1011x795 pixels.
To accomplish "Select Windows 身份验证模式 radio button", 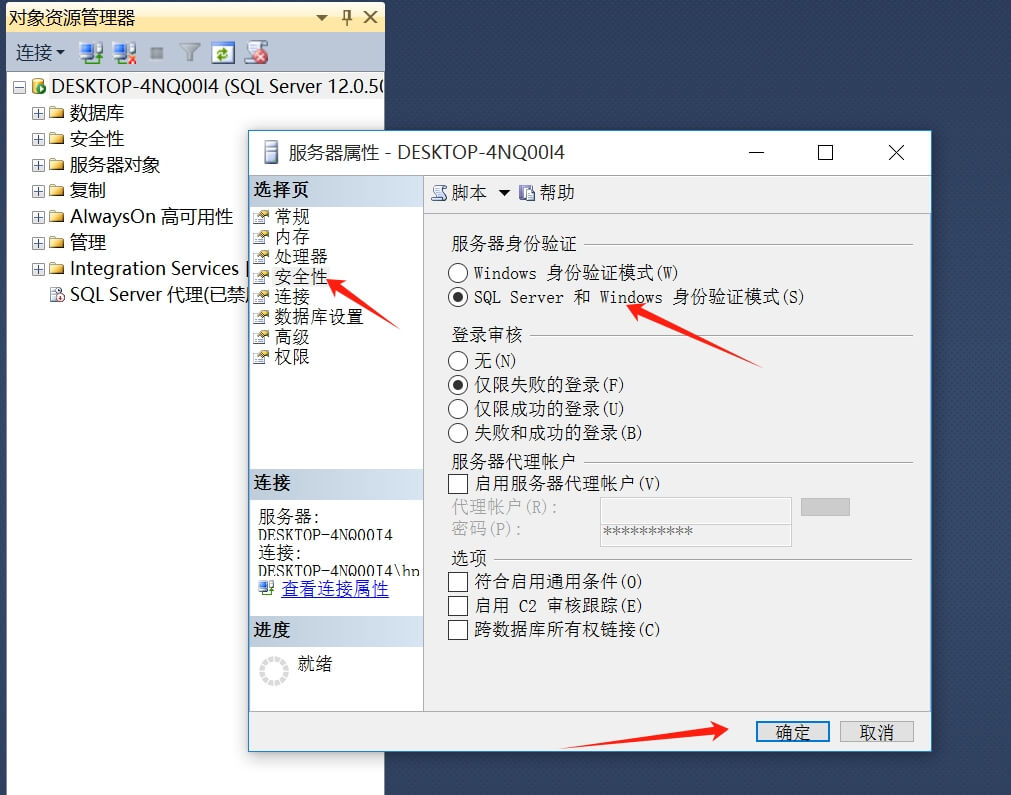I will (458, 273).
